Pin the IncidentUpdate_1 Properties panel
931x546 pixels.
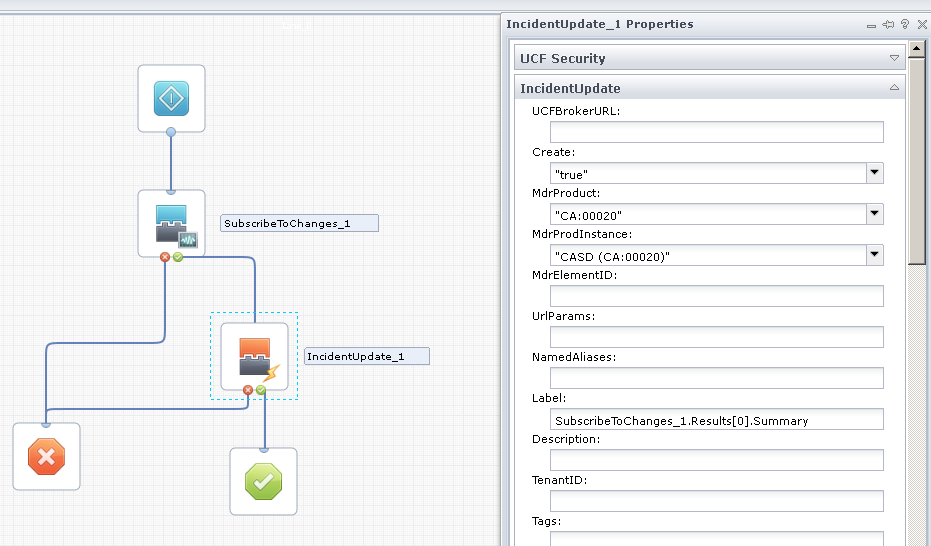(x=888, y=24)
